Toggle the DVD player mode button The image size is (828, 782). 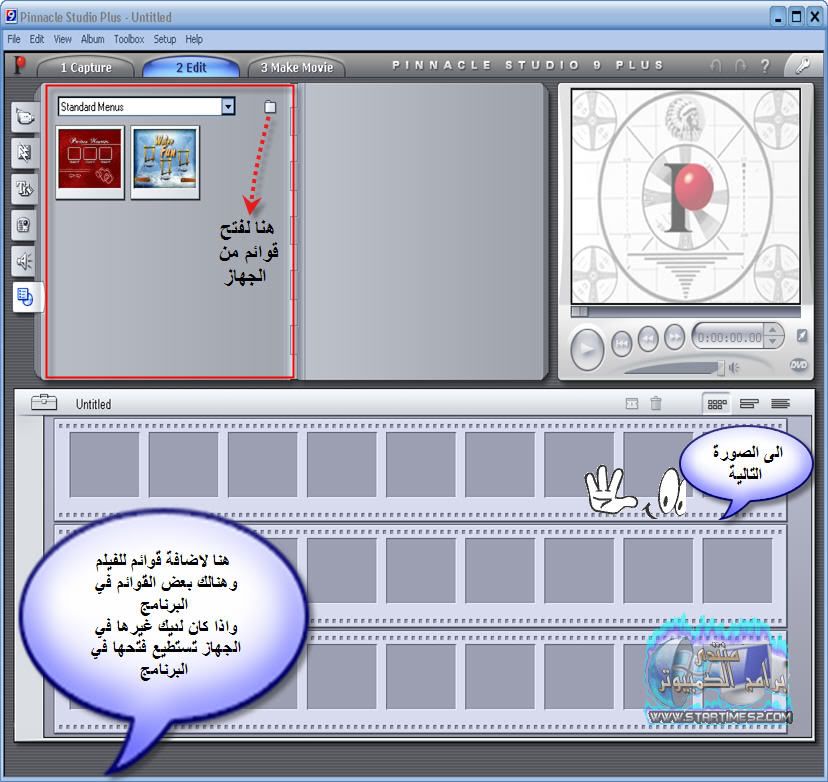(798, 365)
